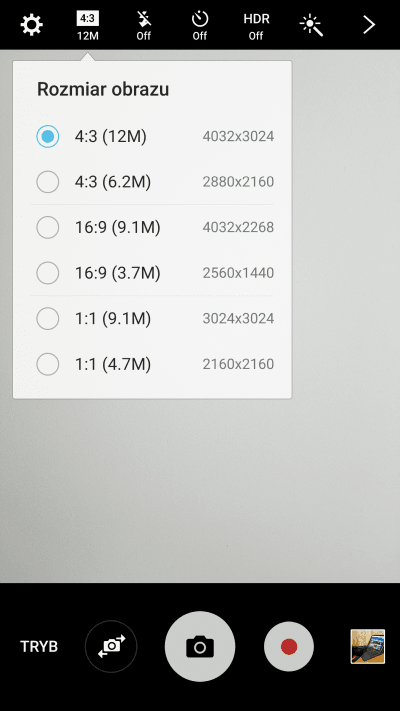Open the gallery preview thumbnail
This screenshot has width=400, height=711.
(368, 646)
